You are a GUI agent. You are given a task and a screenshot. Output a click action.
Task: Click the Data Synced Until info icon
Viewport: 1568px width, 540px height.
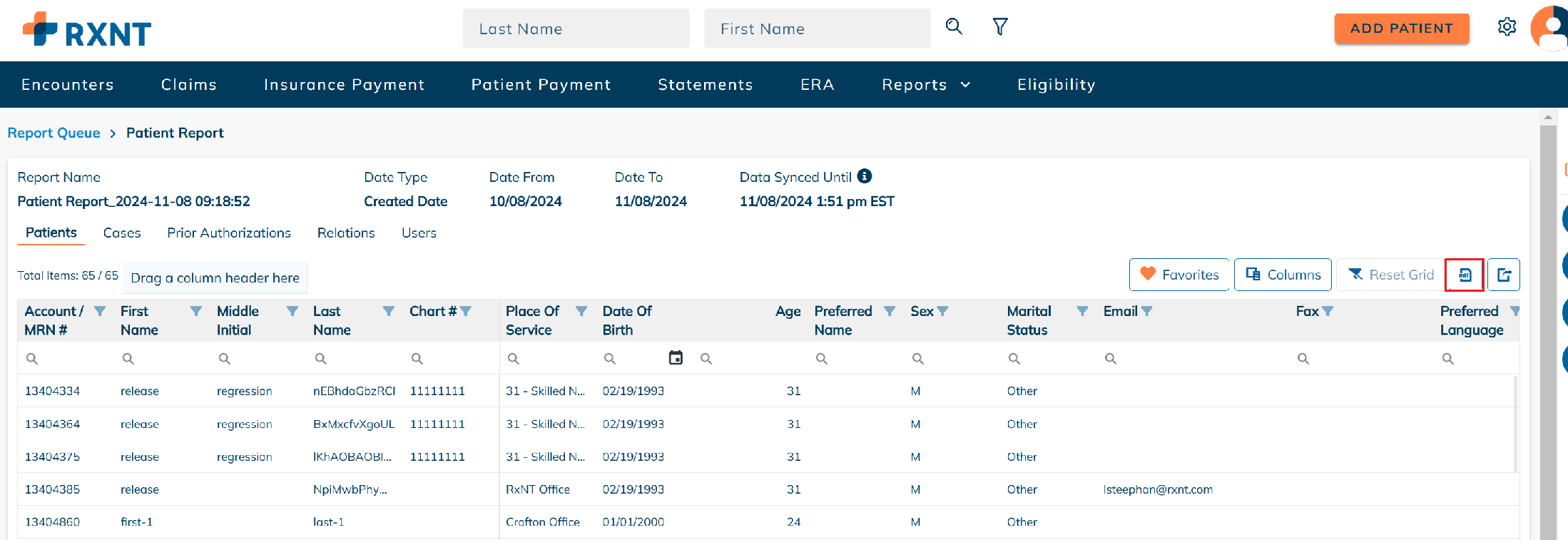[865, 176]
